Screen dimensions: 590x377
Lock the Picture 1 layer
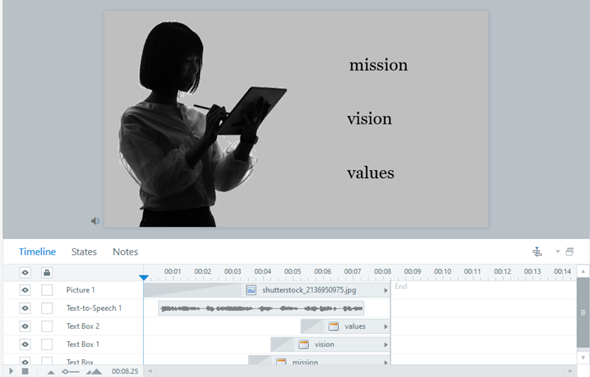[47, 290]
